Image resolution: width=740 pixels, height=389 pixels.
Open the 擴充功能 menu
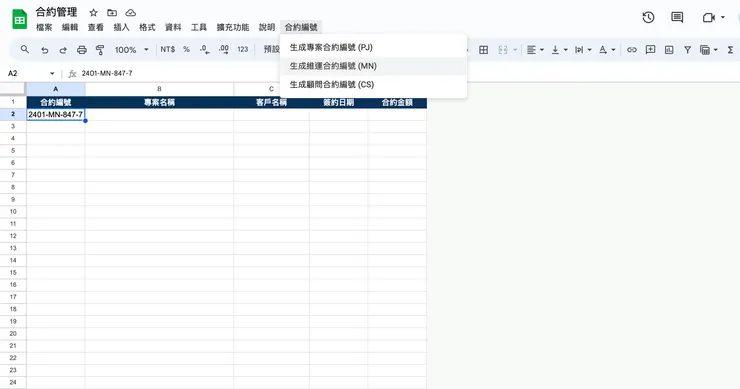click(233, 27)
